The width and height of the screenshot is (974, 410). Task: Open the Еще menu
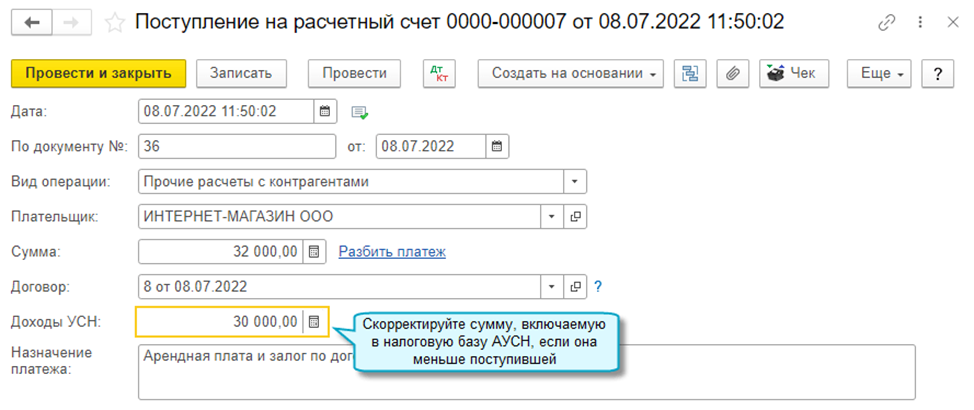pos(880,73)
